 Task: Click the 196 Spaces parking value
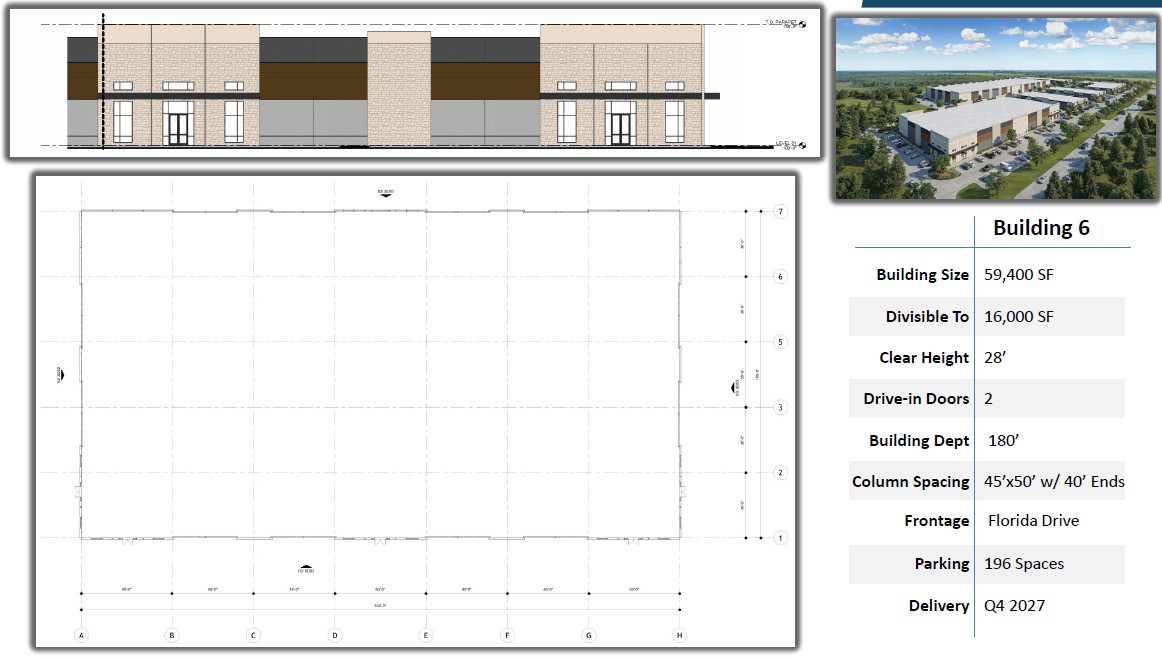pyautogui.click(x=1024, y=564)
